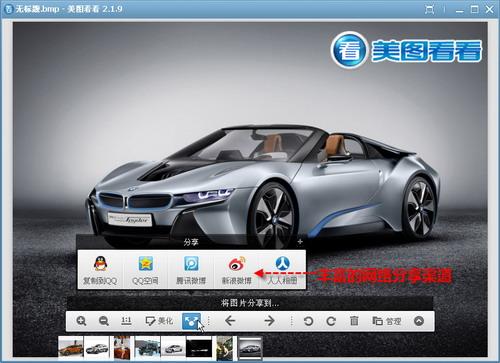Share image to 腾讯微博
The width and height of the screenshot is (500, 363).
191,269
